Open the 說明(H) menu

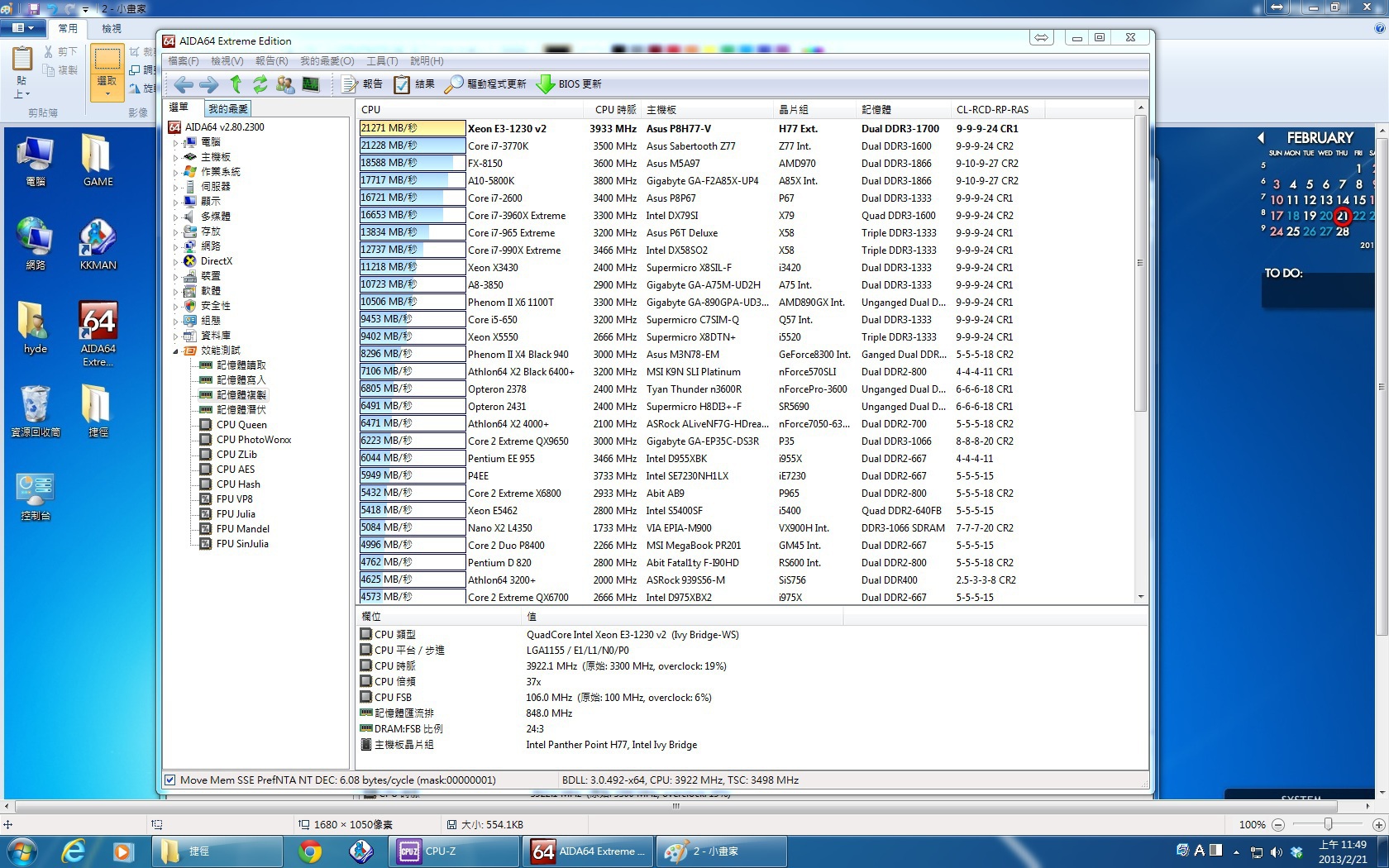427,61
